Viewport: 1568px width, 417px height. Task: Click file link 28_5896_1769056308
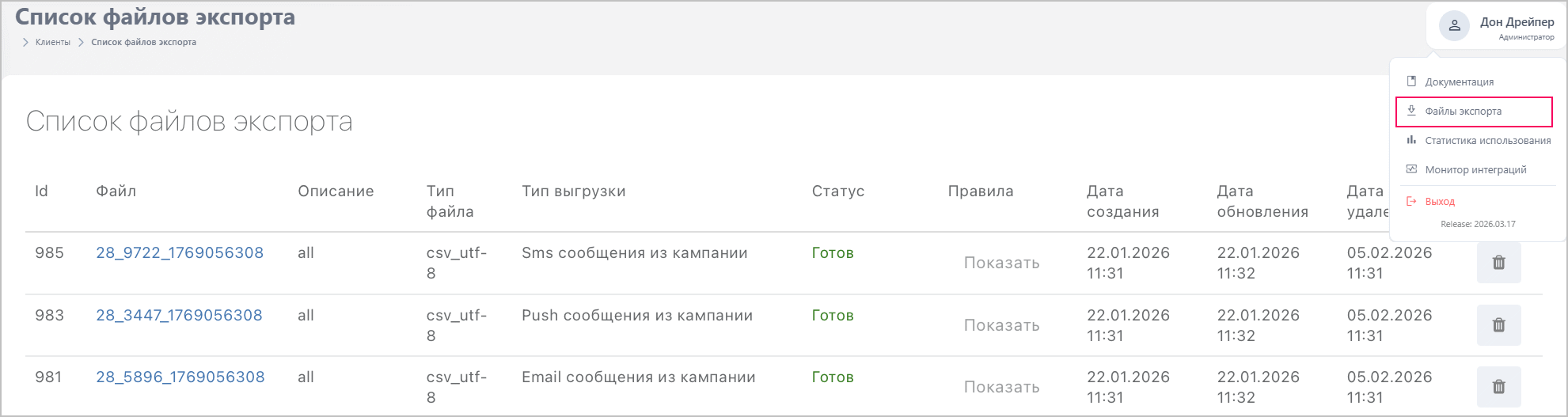point(180,377)
